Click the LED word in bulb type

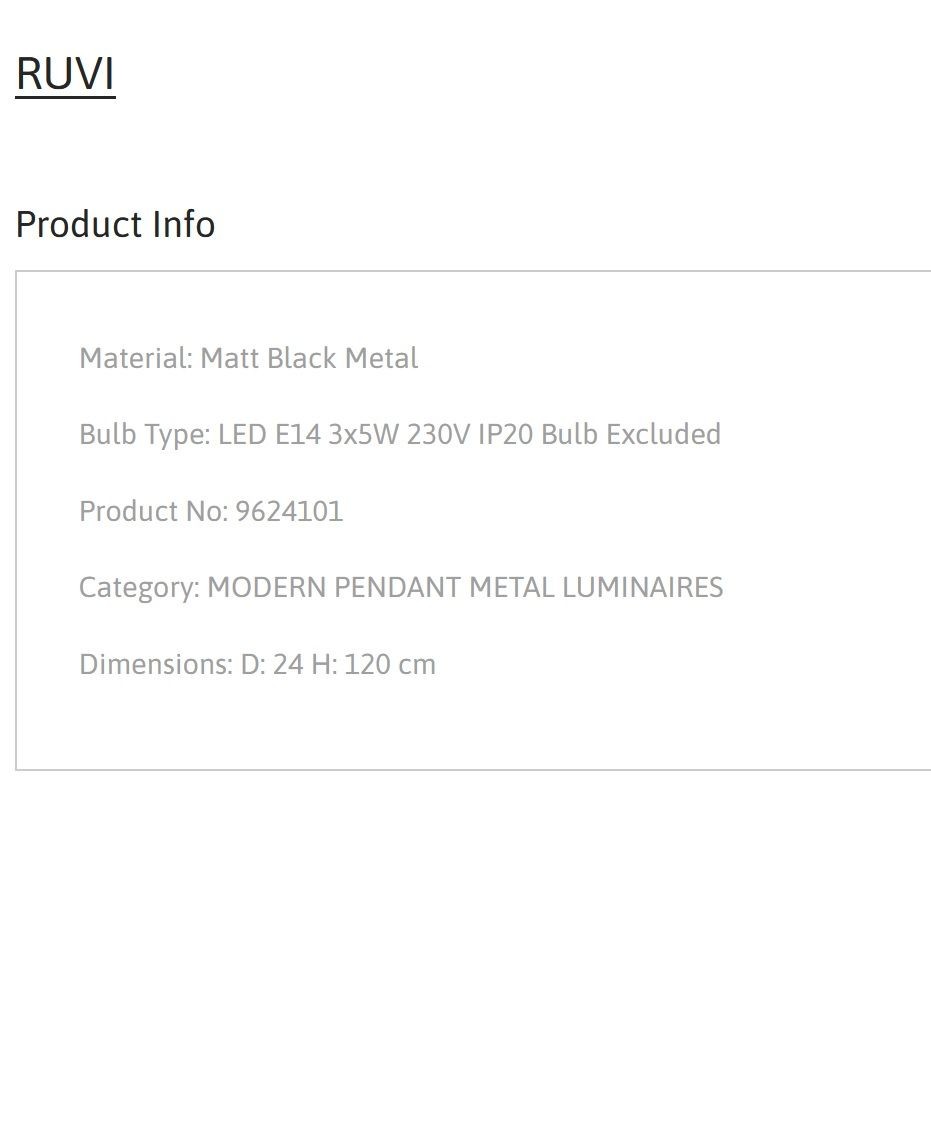[242, 434]
